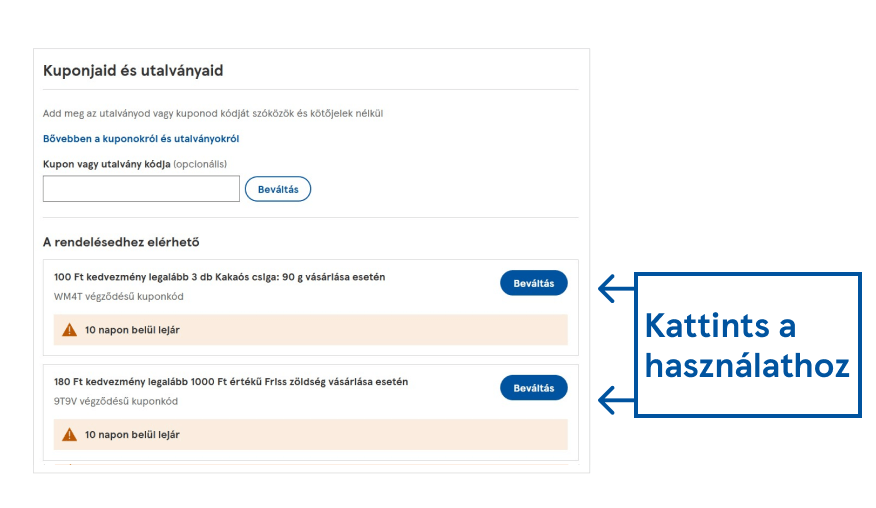Click the coupon code input field
Screen dimensions: 876x508
point(141,189)
